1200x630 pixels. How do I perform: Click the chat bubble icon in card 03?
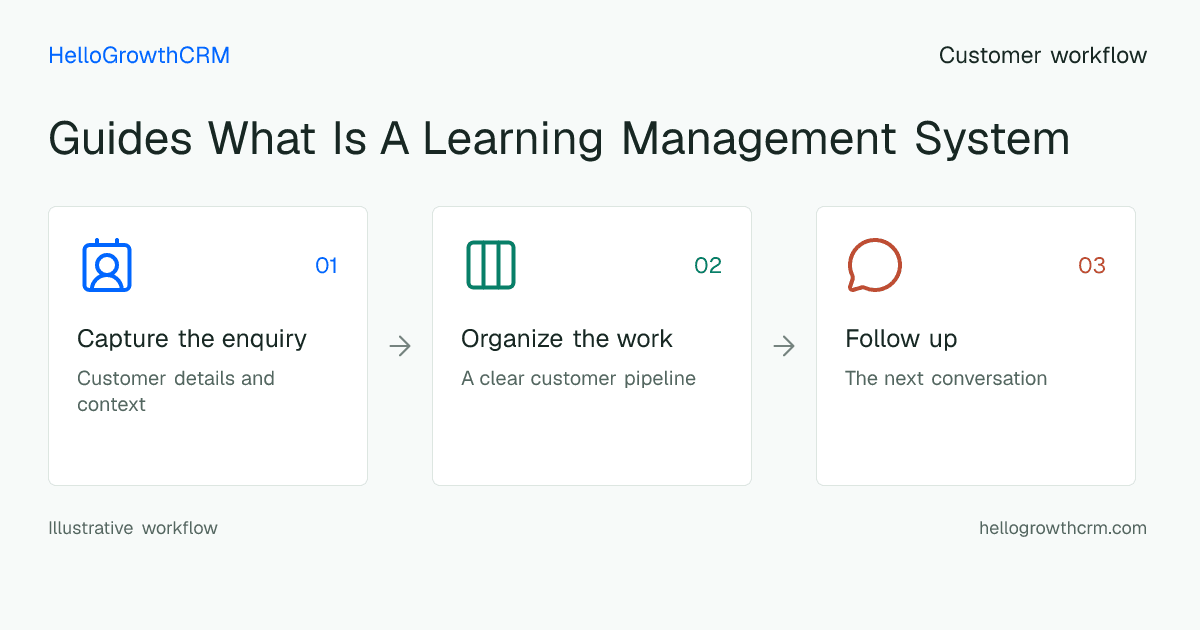click(x=875, y=265)
